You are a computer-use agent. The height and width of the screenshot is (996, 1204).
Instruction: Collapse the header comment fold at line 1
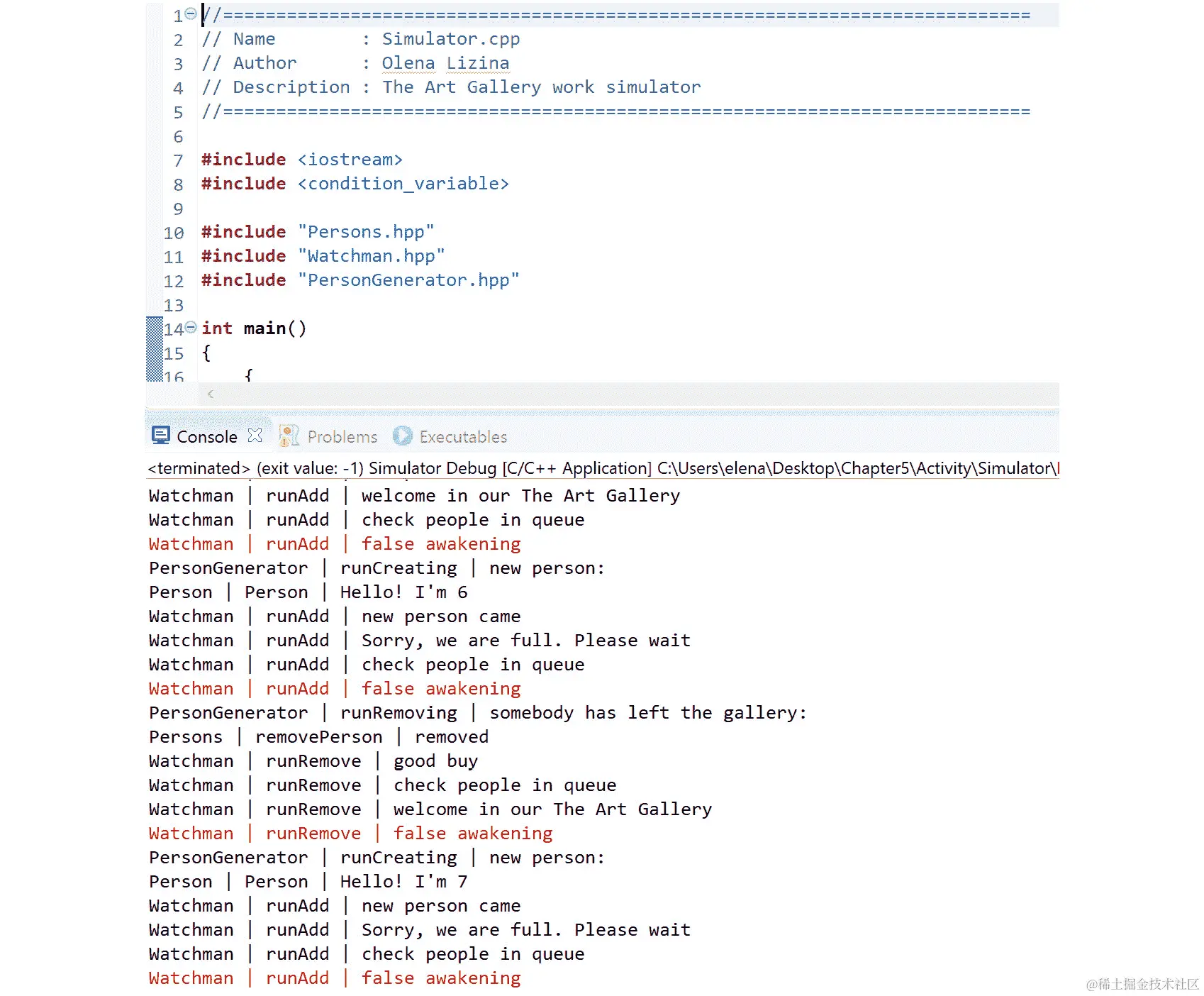tap(191, 13)
